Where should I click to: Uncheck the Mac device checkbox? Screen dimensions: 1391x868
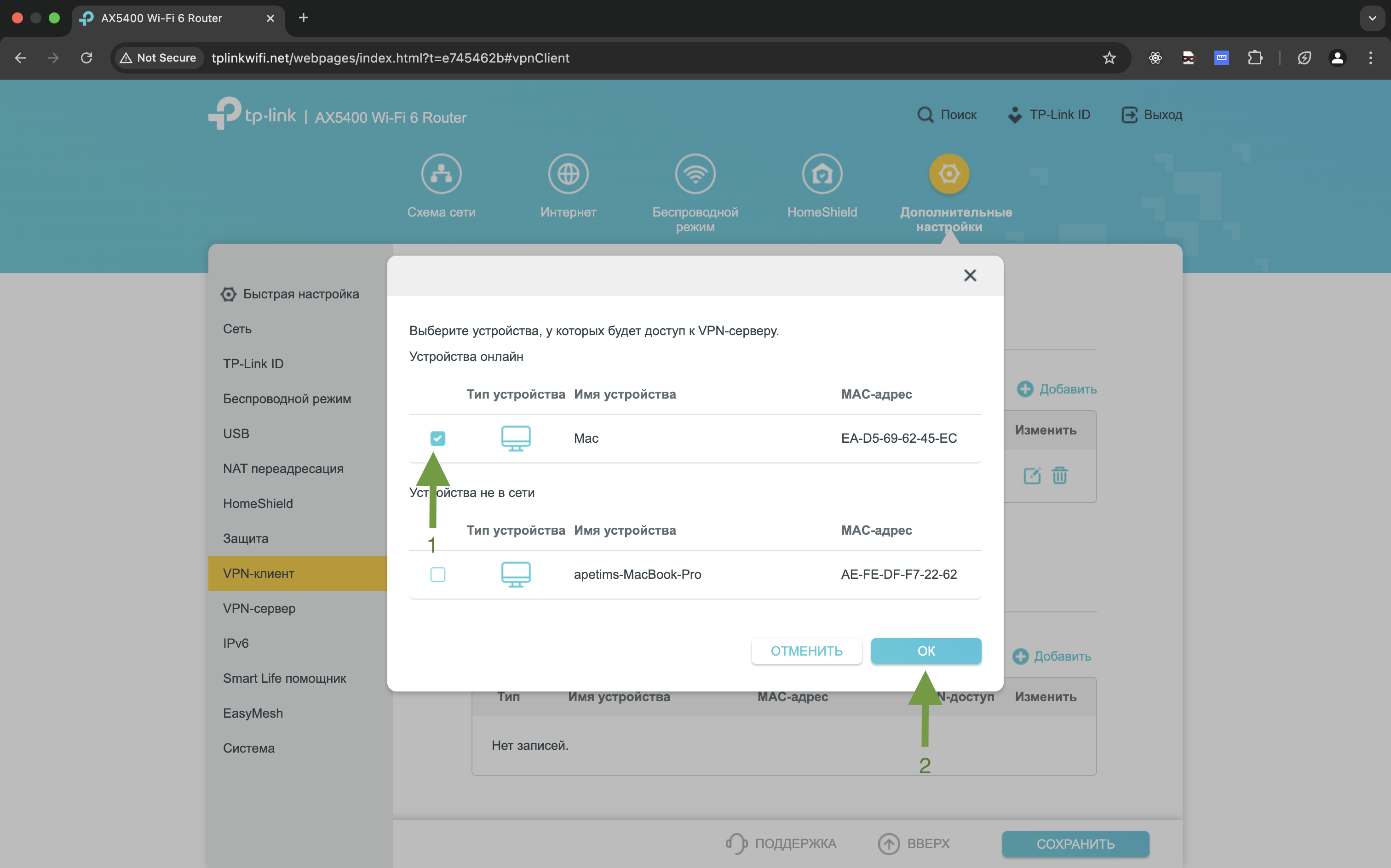click(437, 439)
